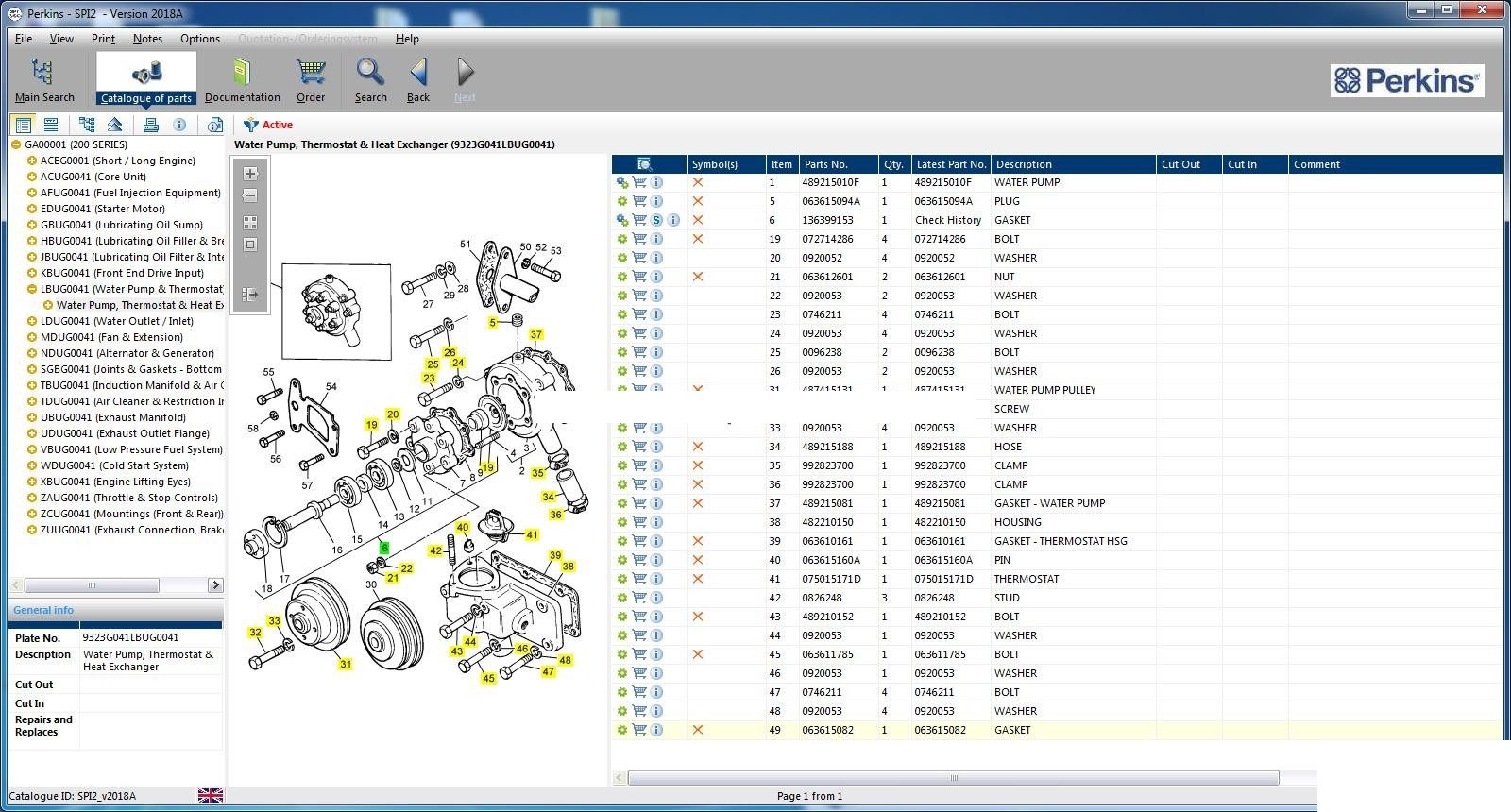Expand UBUG0041 (Exhaust Manifold) node
The image size is (1511, 812).
click(x=31, y=417)
